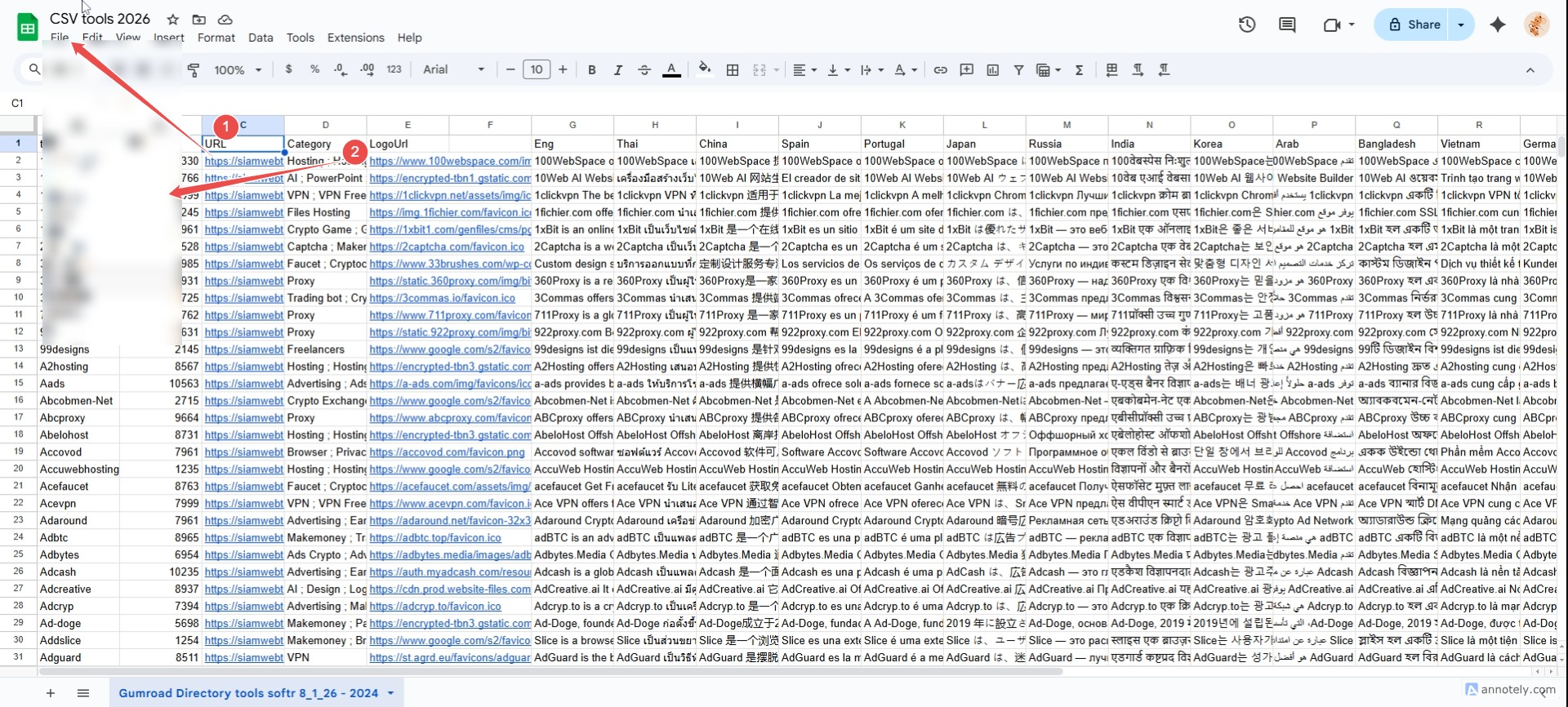Open the Google Sheets home icon
Screen dimensions: 1568x707
point(28,27)
